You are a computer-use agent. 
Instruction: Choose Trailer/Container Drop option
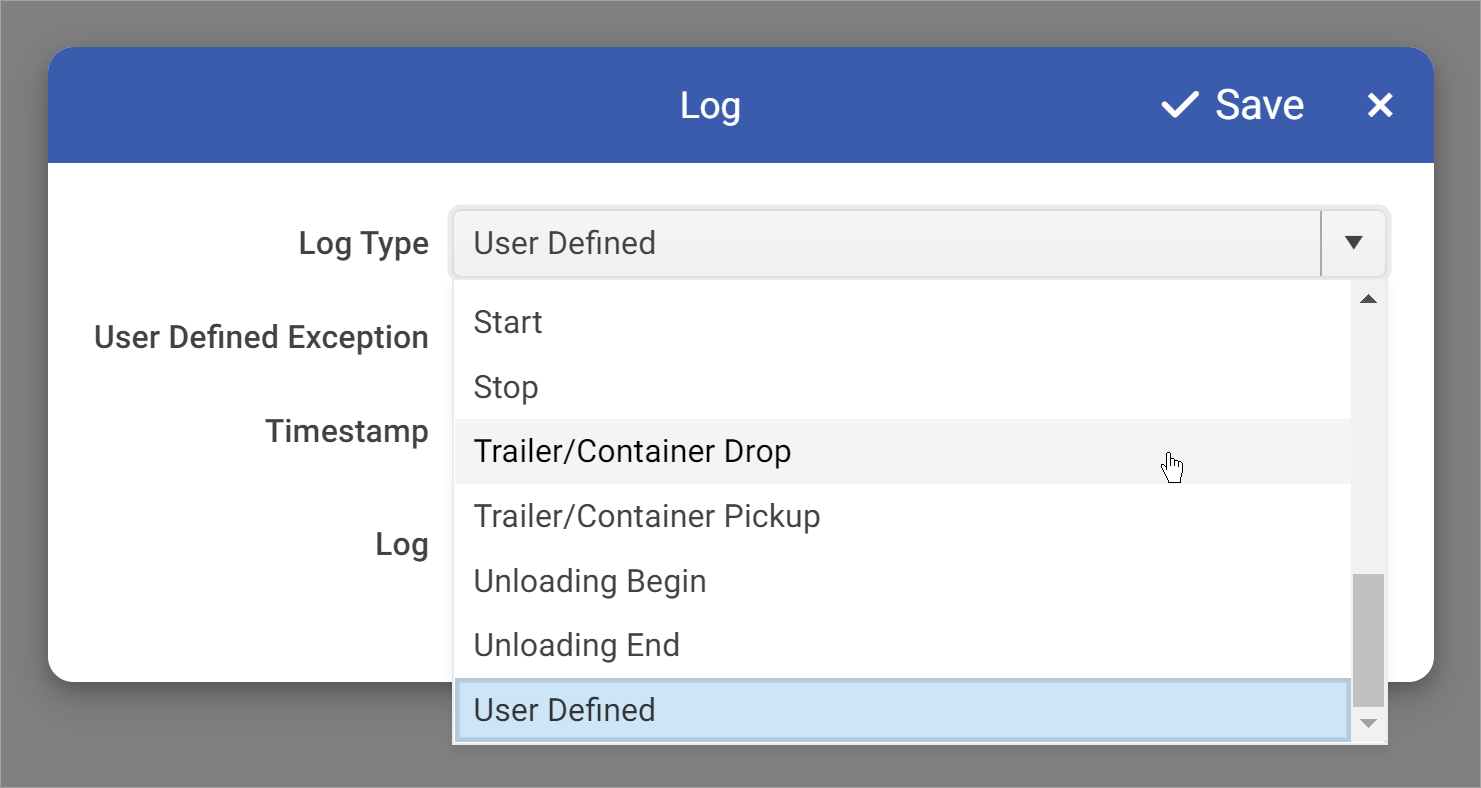click(902, 452)
